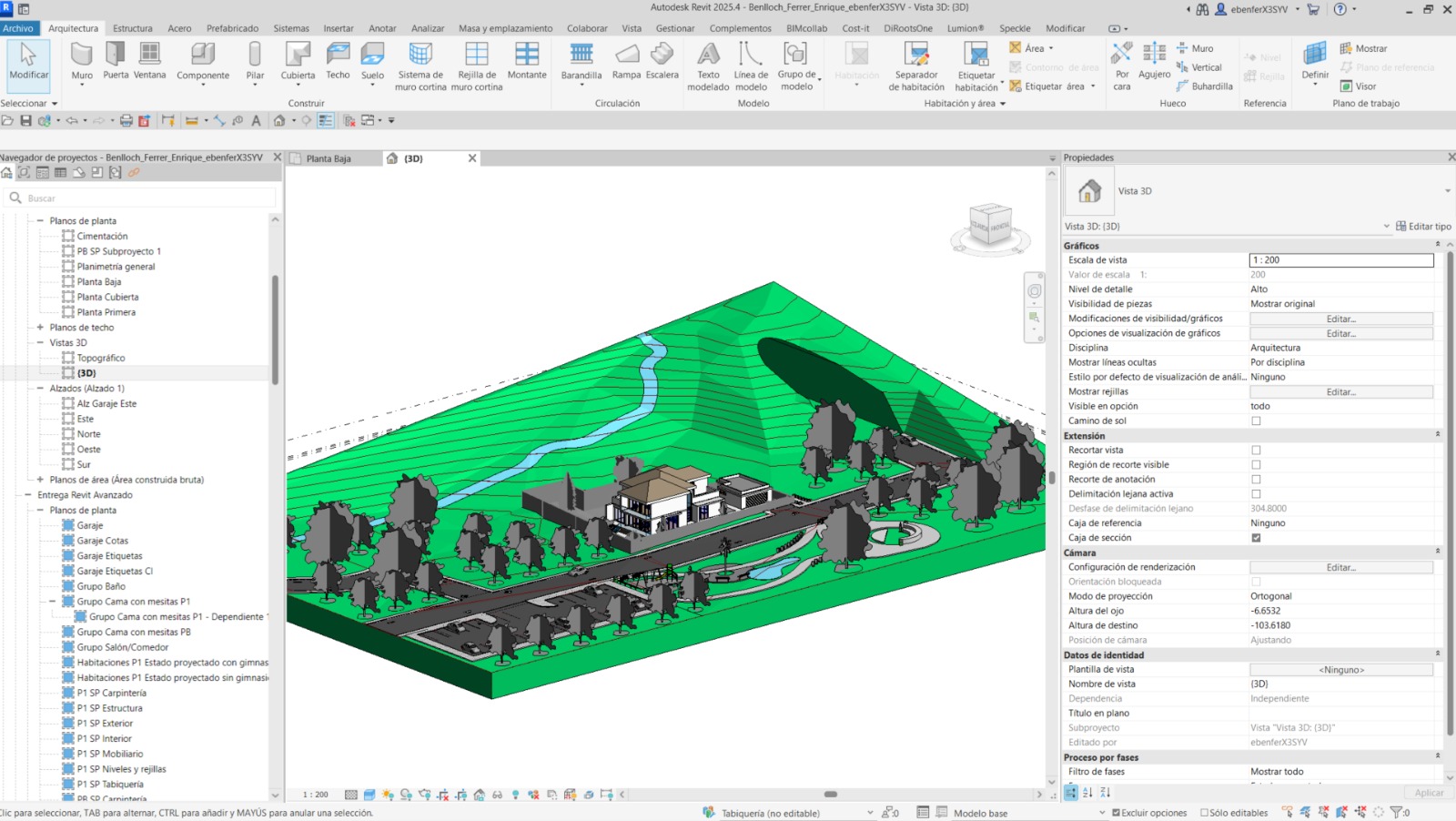Select the Rampa ramp tool
This screenshot has width=1456, height=821.
tap(626, 60)
